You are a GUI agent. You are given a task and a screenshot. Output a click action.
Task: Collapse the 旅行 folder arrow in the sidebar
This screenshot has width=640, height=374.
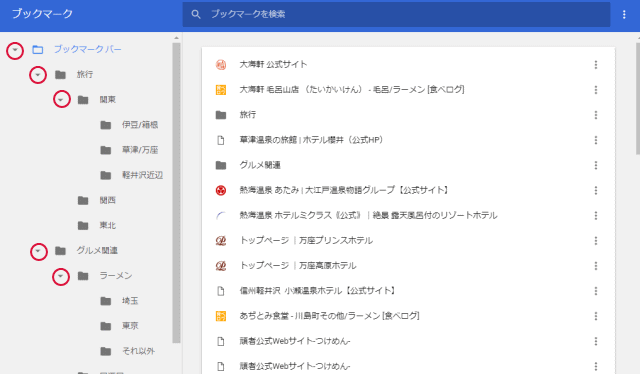38,75
